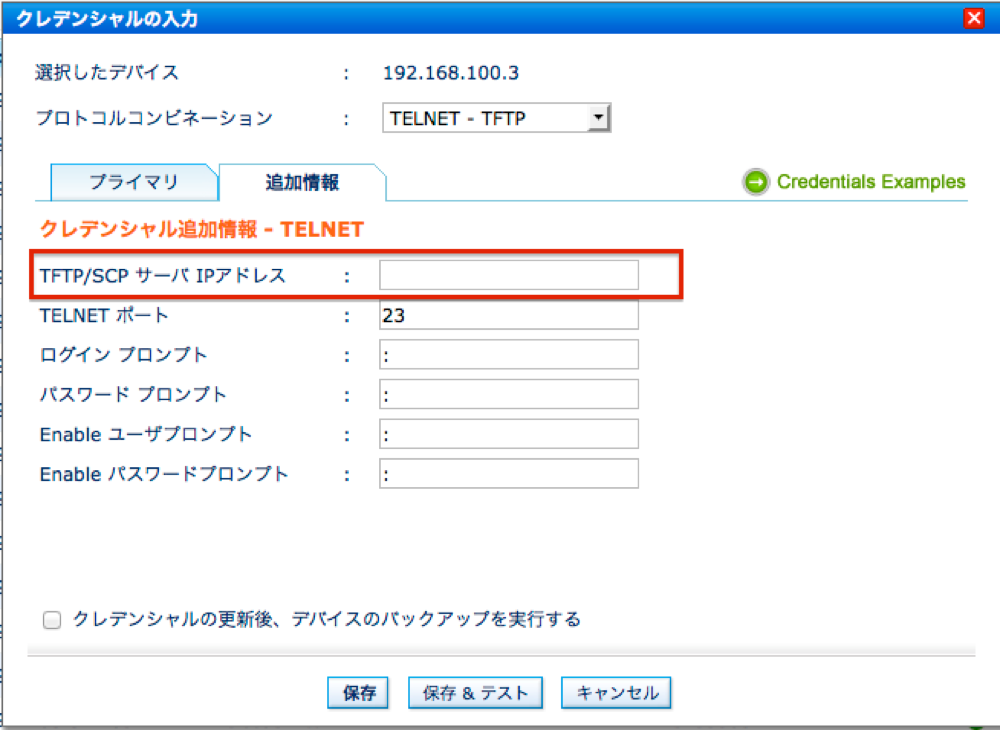Image resolution: width=1000 pixels, height=730 pixels.
Task: Click the TELNET ポート input field
Action: pos(508,315)
